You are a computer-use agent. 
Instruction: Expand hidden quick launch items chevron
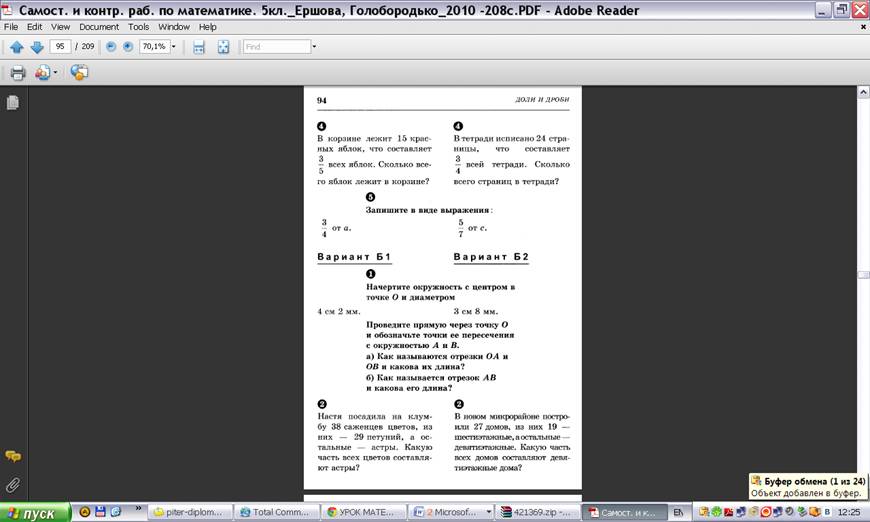coord(138,508)
